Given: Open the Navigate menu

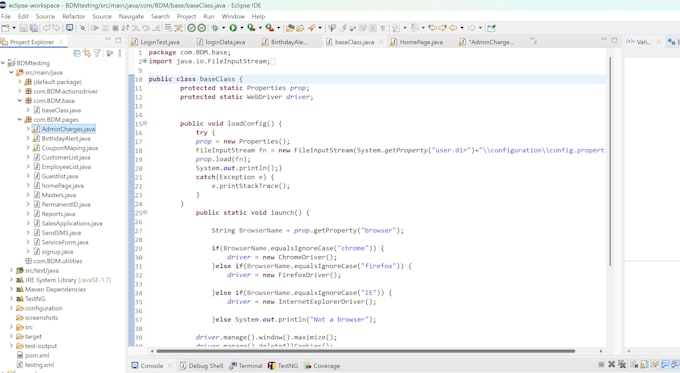Looking at the screenshot, I should coord(131,16).
